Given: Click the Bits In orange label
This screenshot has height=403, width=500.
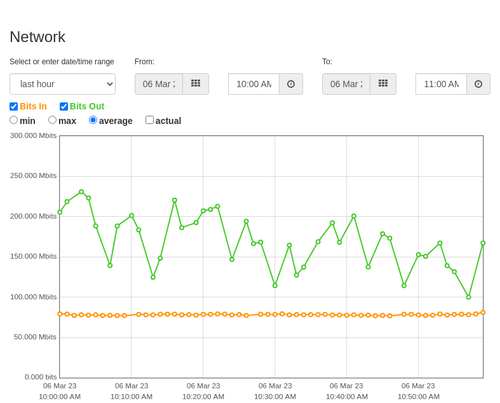Looking at the screenshot, I should 33,106.
